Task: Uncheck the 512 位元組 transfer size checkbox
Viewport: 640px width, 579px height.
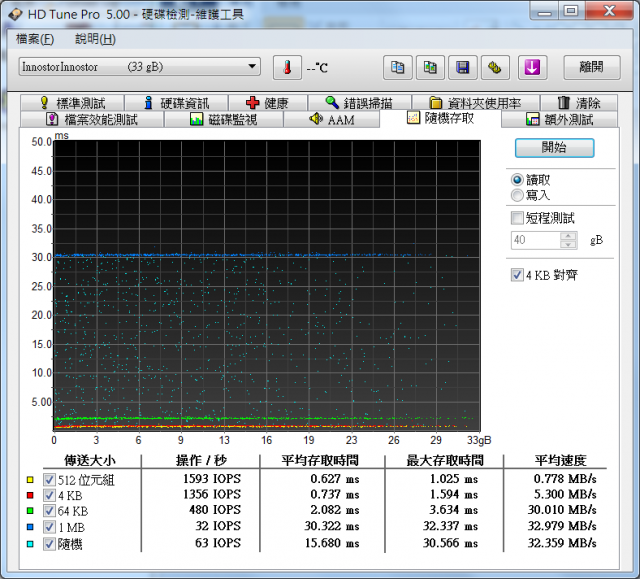Action: click(49, 480)
